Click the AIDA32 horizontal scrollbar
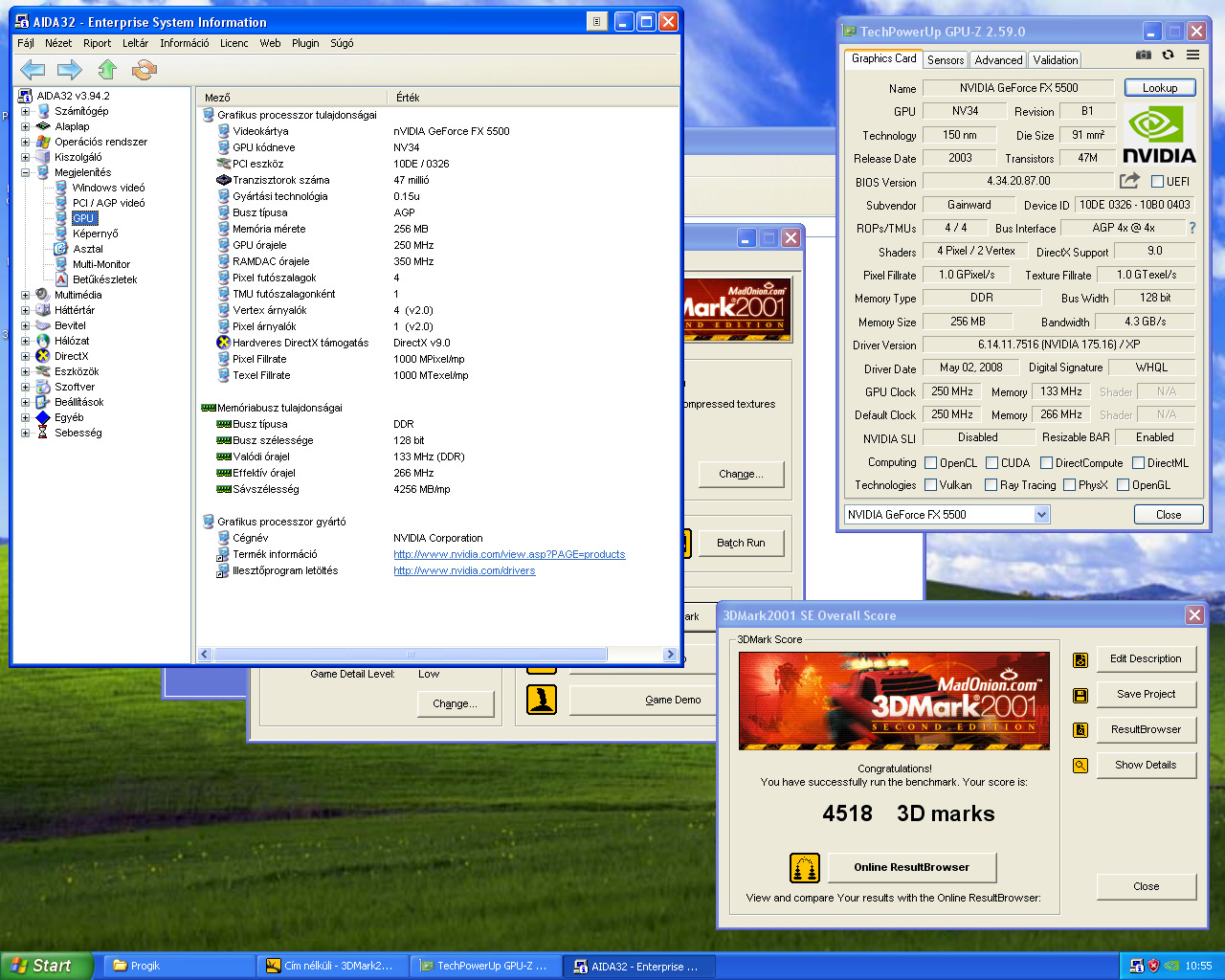Screen dimensions: 1225x980 [x=412, y=655]
